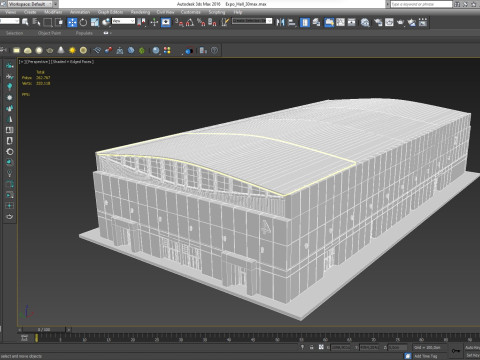
Task: Click the Mirror tool icon
Action: (280, 22)
